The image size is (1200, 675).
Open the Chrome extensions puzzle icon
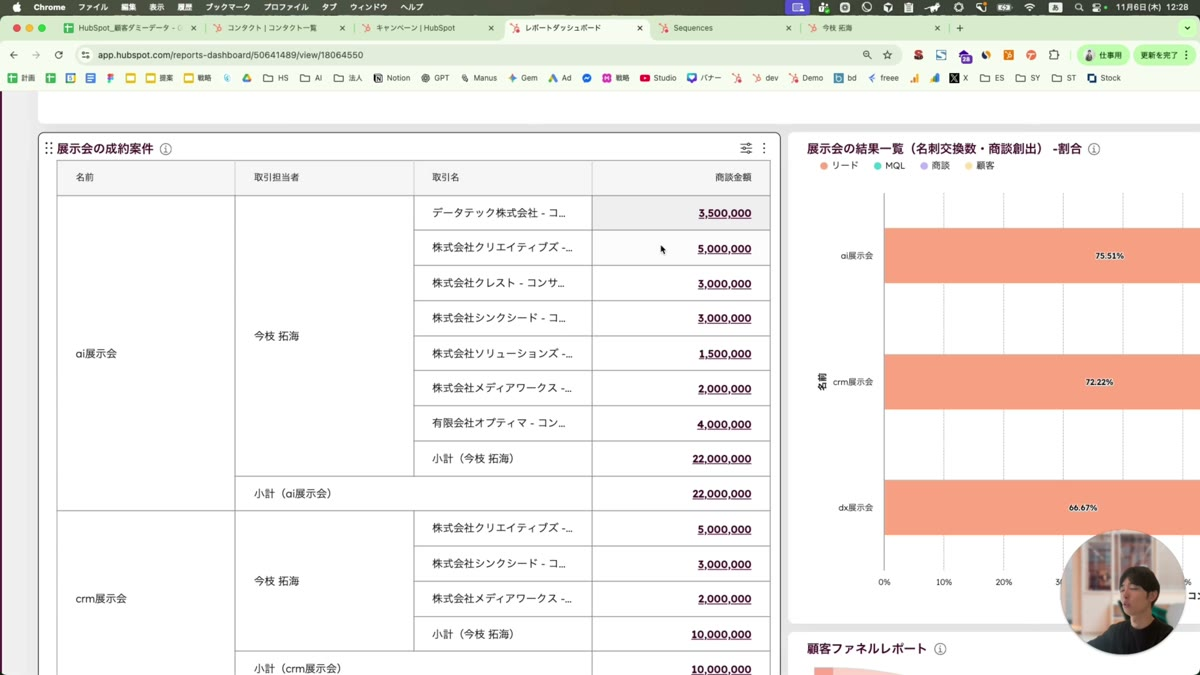point(1054,55)
